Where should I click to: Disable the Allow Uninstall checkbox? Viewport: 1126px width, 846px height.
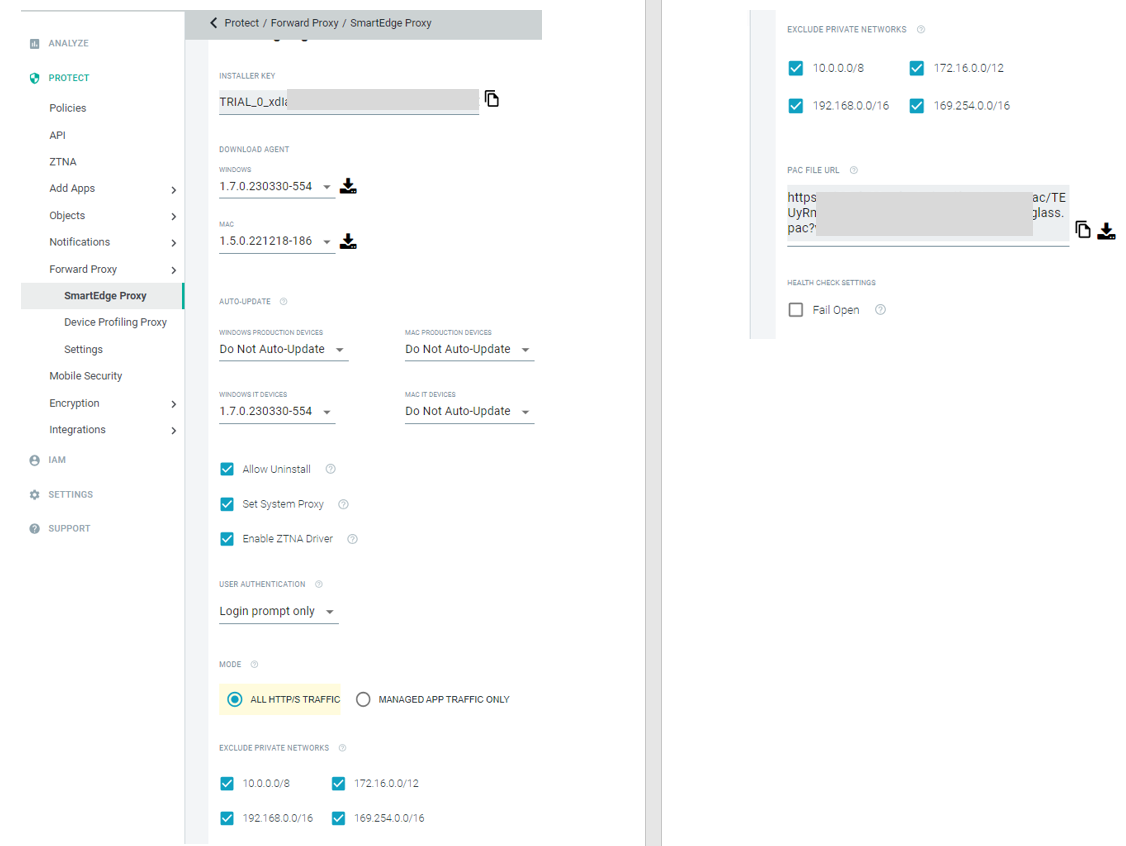click(227, 469)
